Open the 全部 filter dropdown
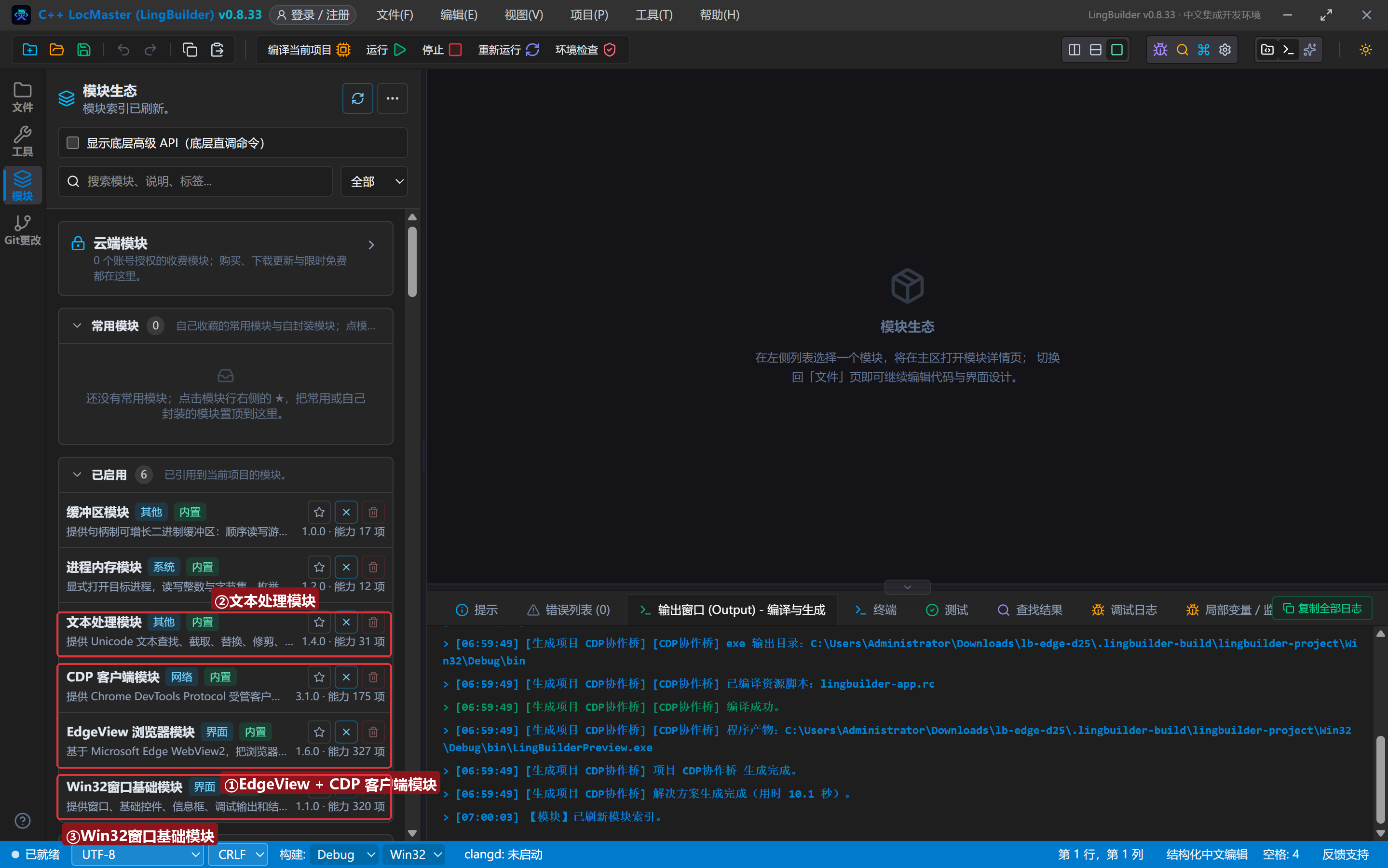1388x868 pixels. (x=374, y=181)
